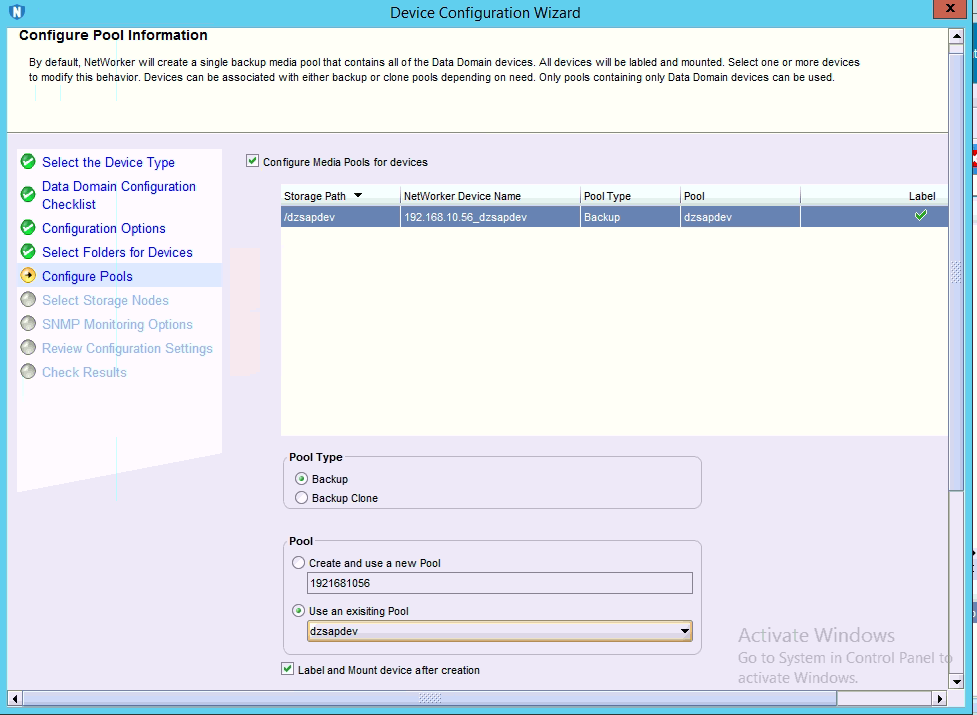Click the new pool name text field
977x715 pixels.
pos(499,583)
